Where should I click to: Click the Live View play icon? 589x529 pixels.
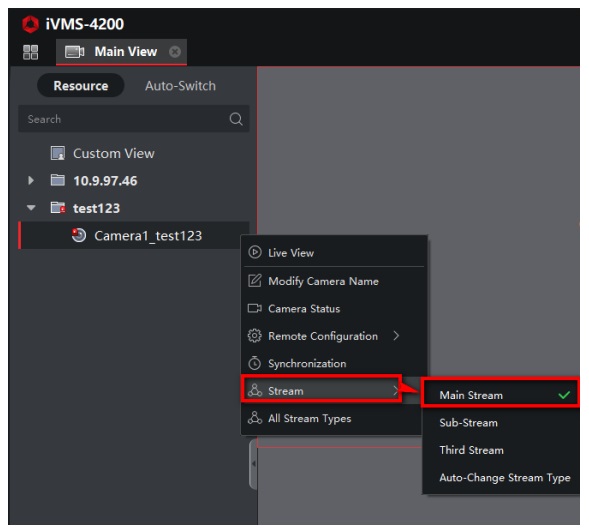tap(255, 252)
